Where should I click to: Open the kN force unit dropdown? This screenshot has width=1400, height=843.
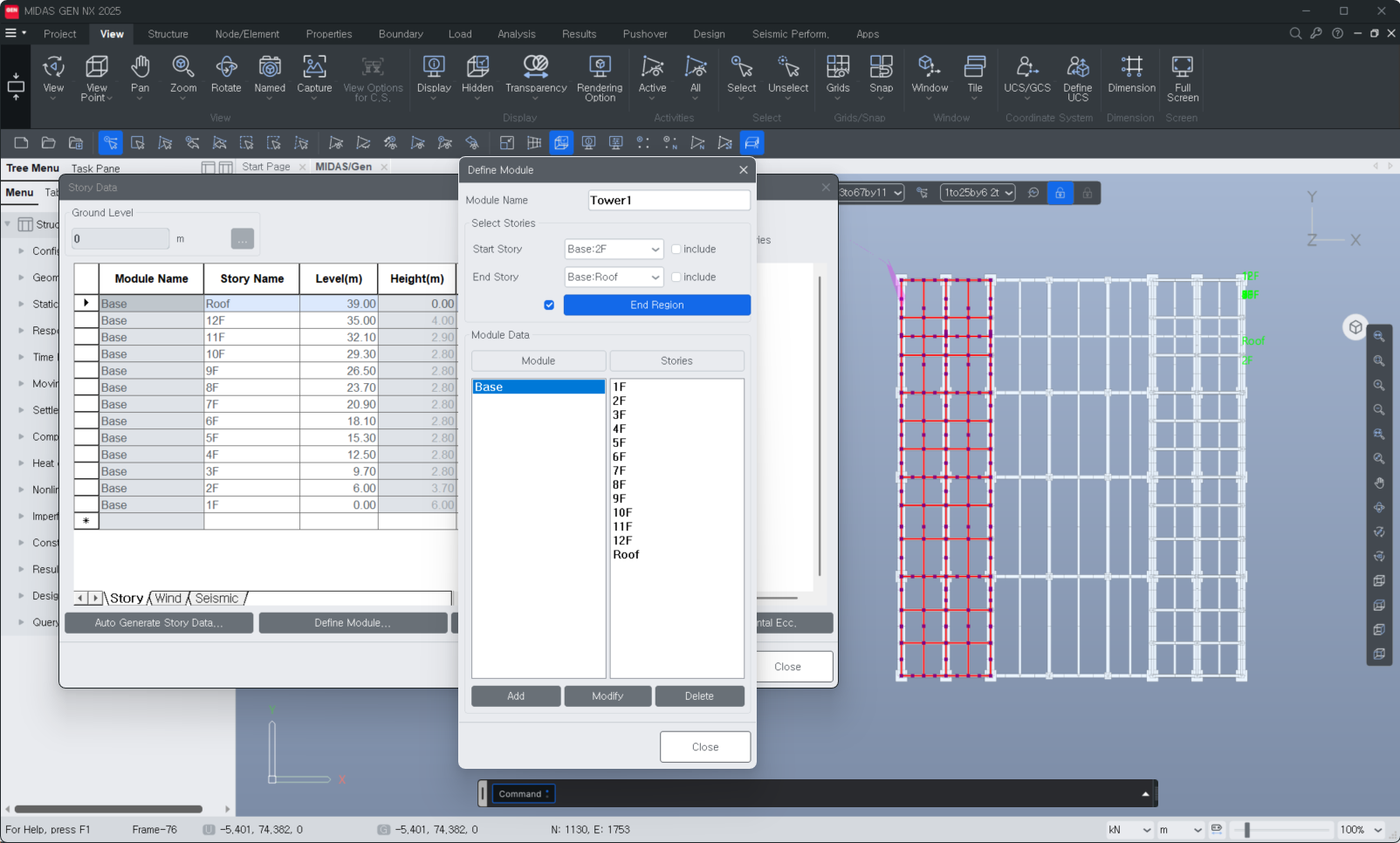coord(1129,830)
